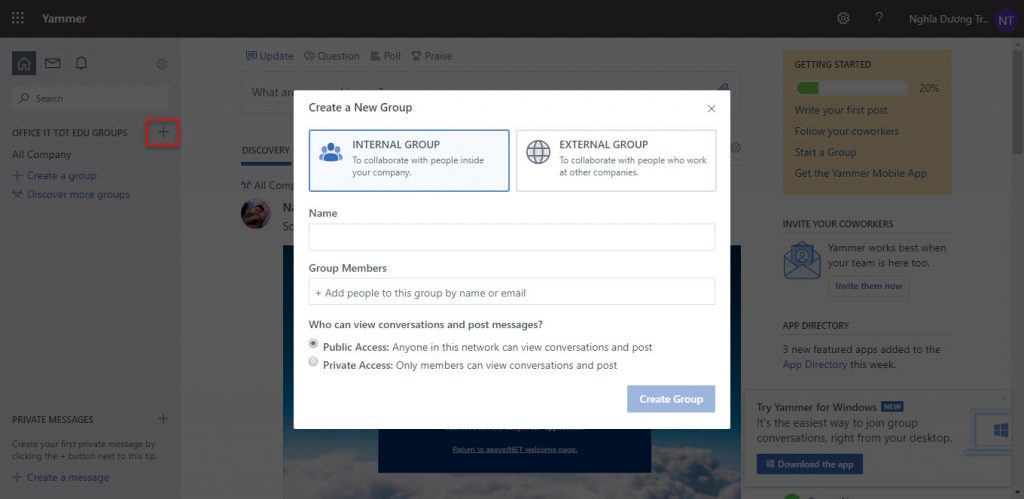
Task: Open the NT user profile avatar
Action: pos(1005,20)
